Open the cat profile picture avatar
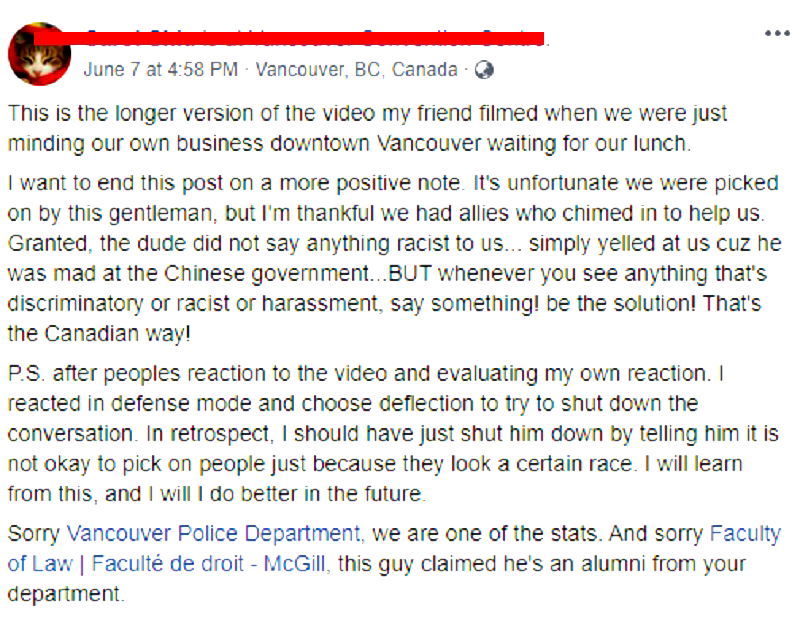 coord(40,54)
